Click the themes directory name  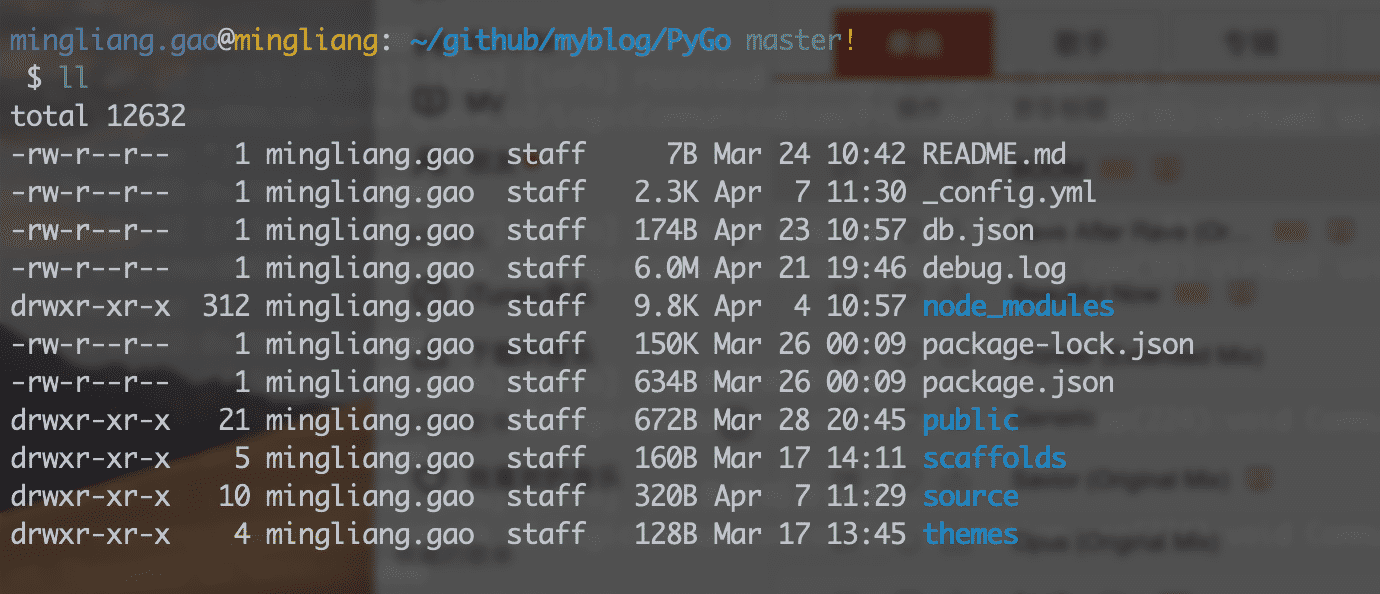coord(970,534)
